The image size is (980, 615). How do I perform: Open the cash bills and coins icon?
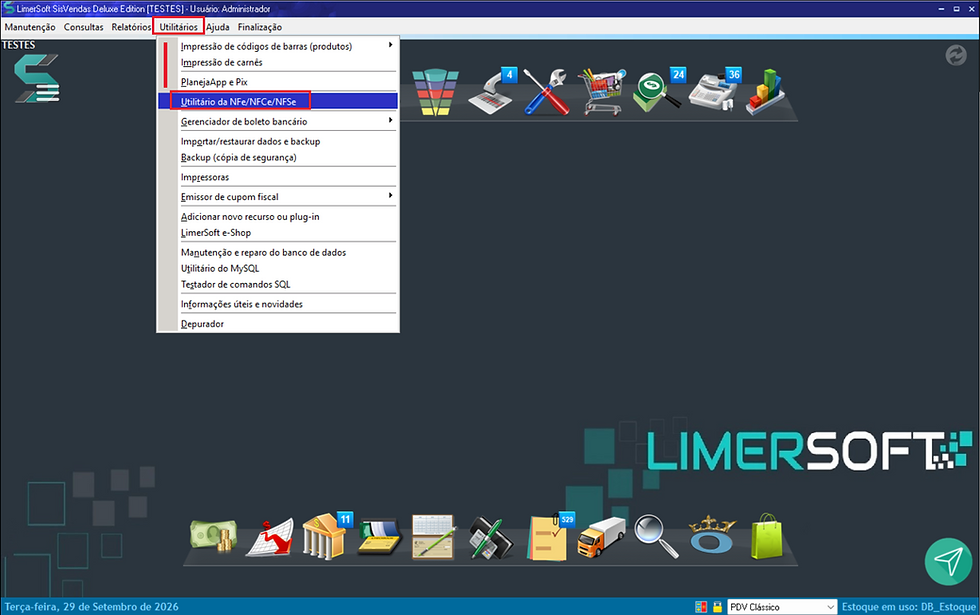(214, 536)
